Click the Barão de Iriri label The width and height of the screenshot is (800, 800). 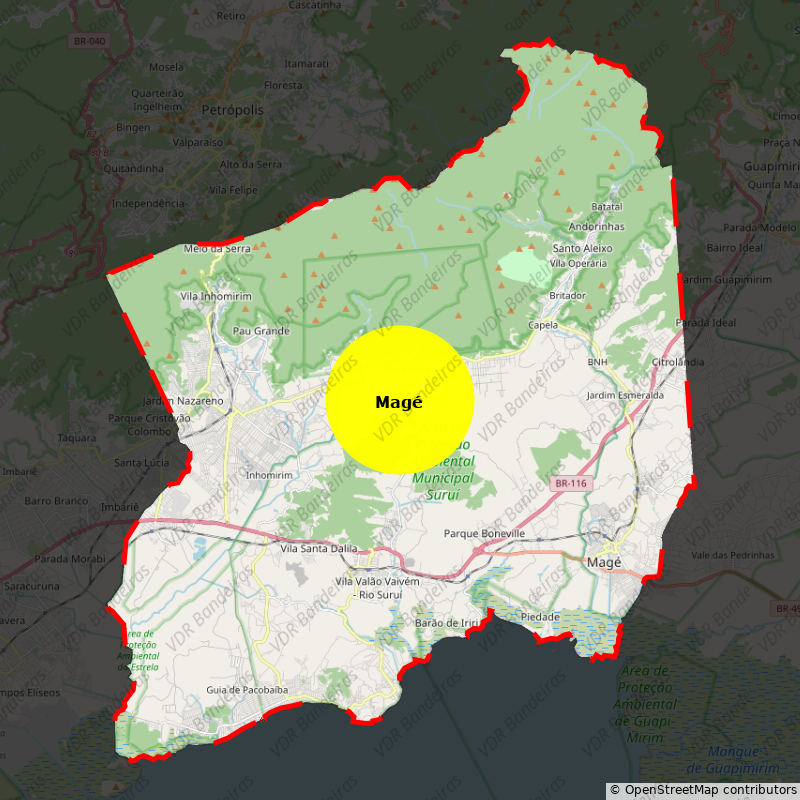[447, 622]
